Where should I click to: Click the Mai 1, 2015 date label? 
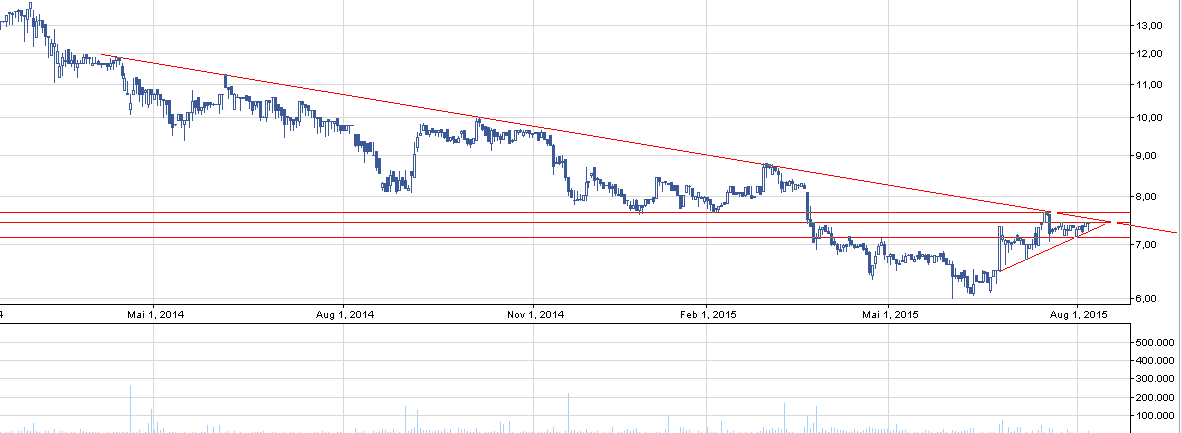point(890,315)
